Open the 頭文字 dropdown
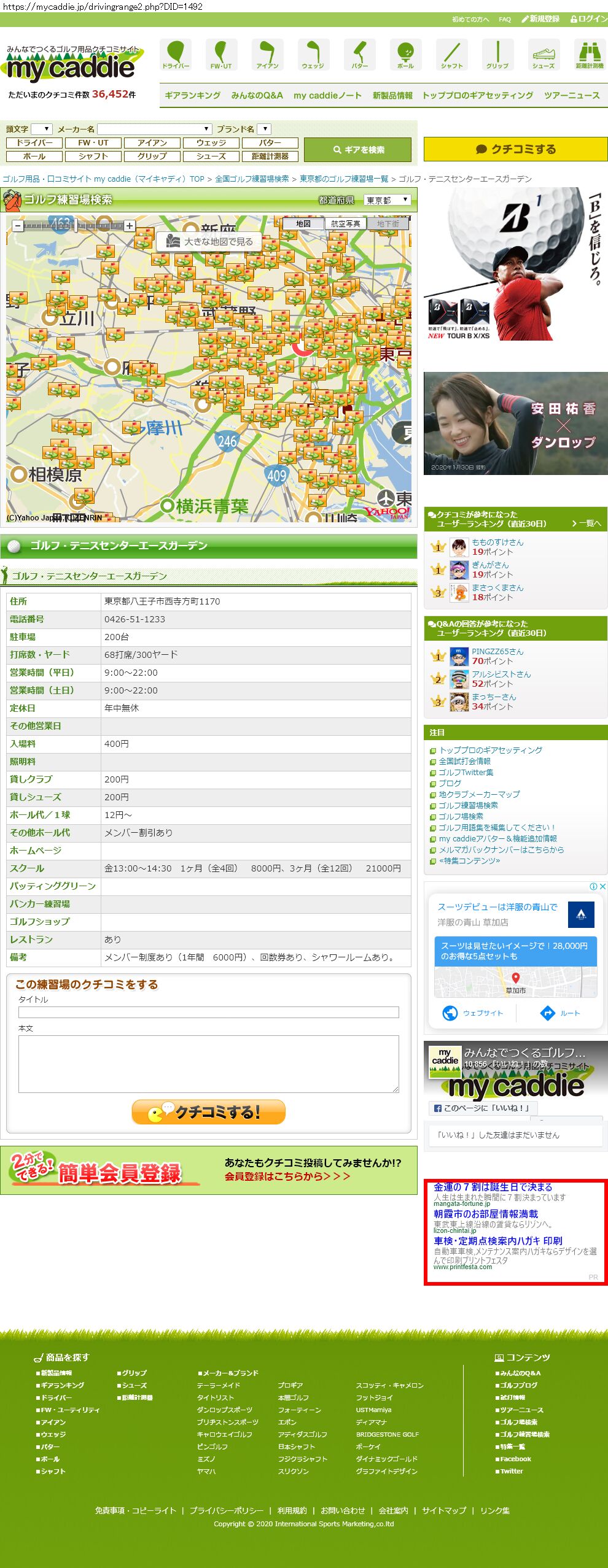This screenshot has height=1568, width=608. coord(42,129)
